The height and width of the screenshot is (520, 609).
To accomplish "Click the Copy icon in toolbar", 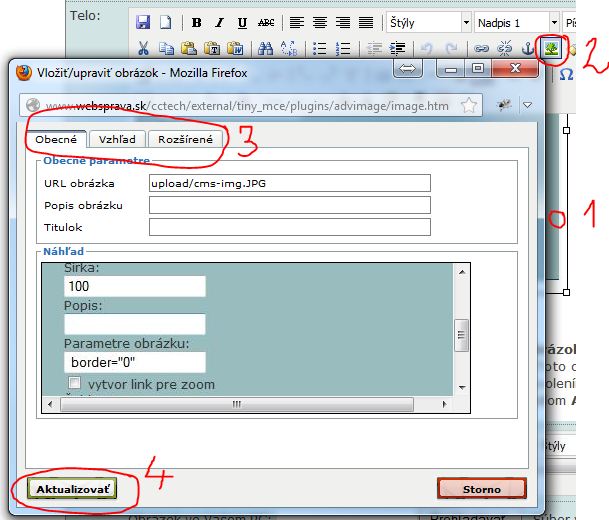I will [x=166, y=49].
